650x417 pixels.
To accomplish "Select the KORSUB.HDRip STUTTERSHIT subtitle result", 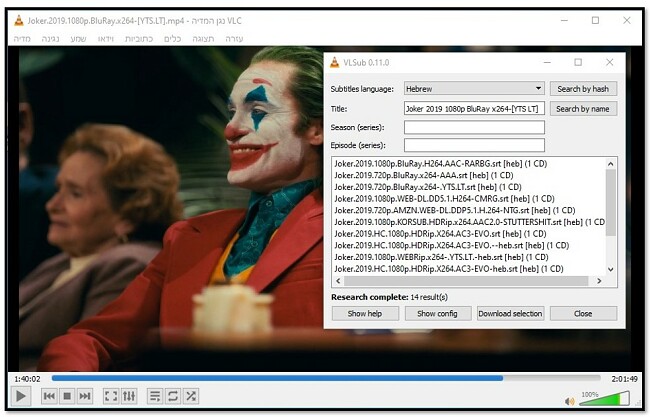I will pos(469,222).
